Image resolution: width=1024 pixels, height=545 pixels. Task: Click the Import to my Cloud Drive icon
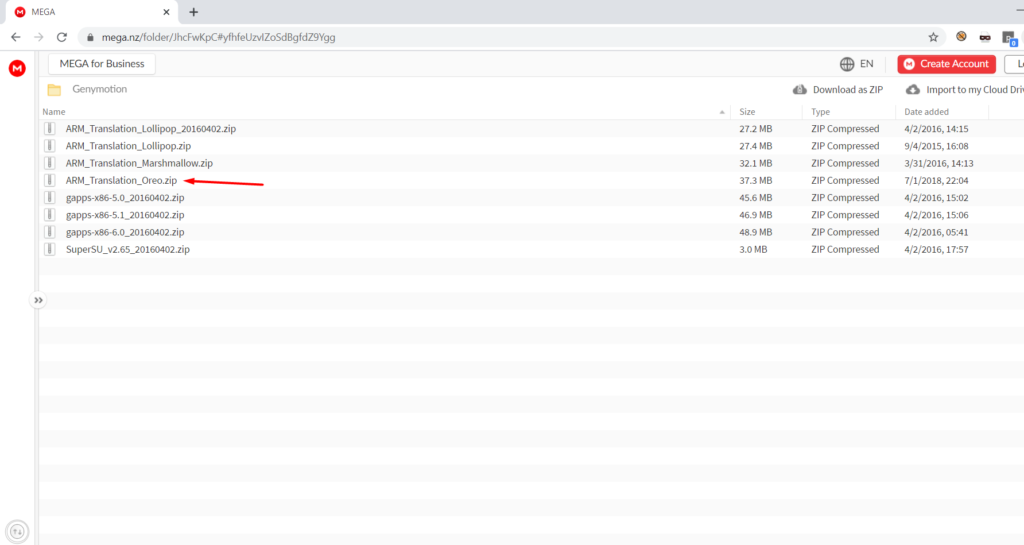(913, 89)
